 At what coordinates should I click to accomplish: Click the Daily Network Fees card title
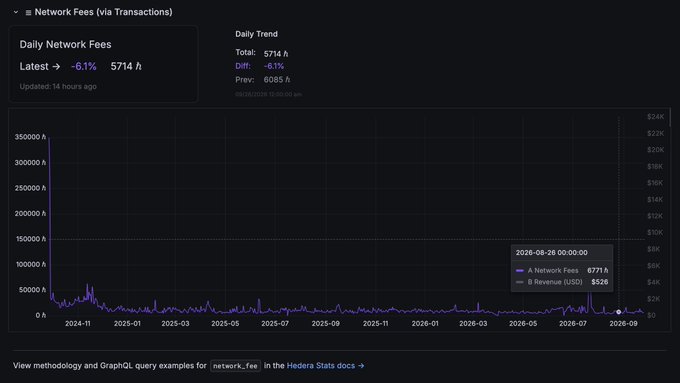click(65, 44)
